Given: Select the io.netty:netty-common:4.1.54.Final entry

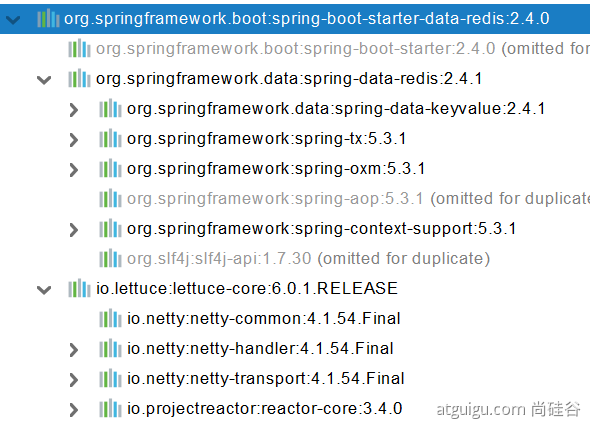Looking at the screenshot, I should pyautogui.click(x=264, y=319).
